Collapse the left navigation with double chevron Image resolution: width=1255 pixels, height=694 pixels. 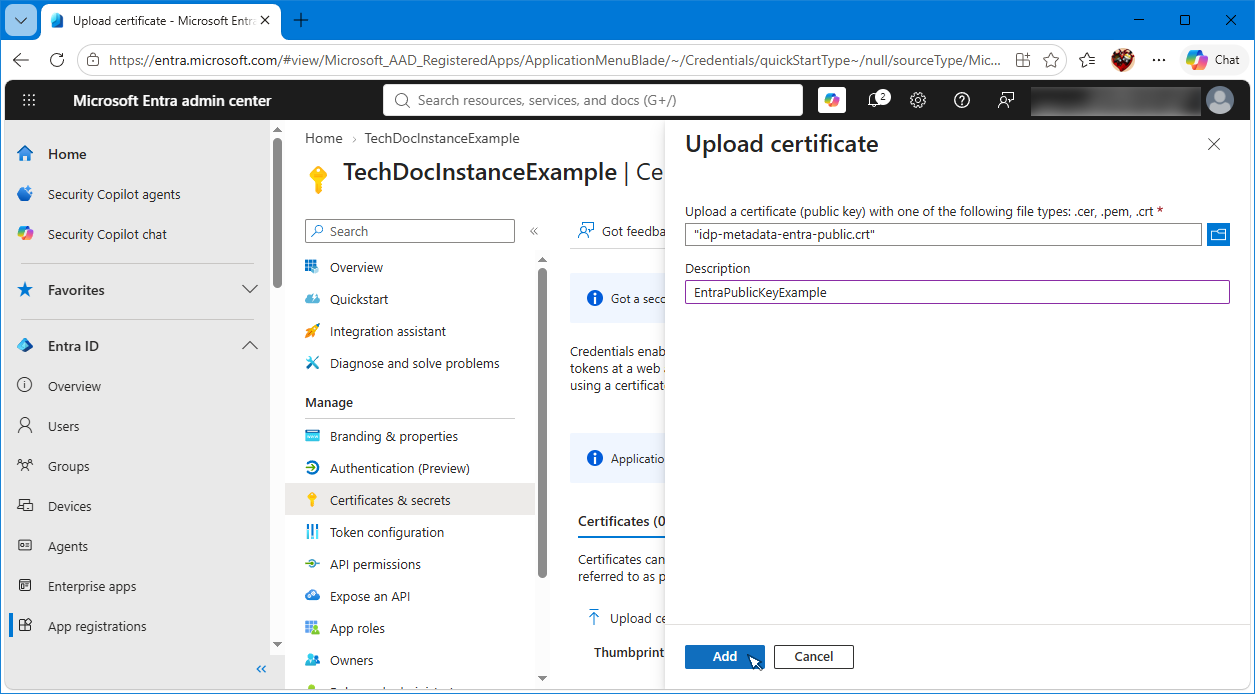coord(261,669)
